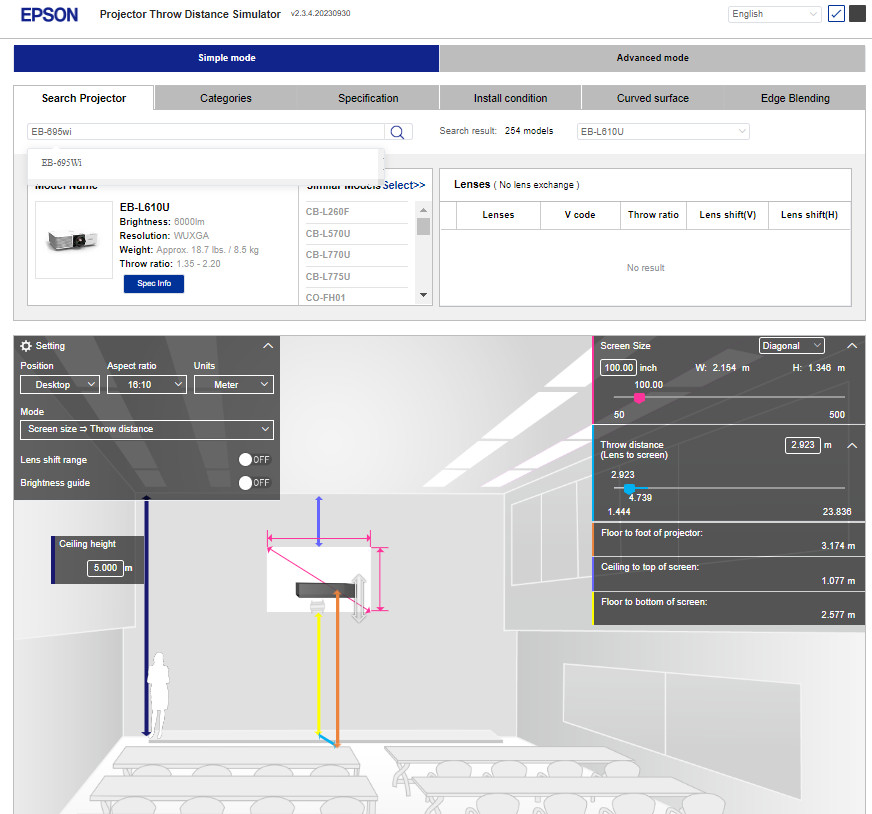
Task: Click Floor to bottom of screen value 2.577 m
Action: [838, 614]
